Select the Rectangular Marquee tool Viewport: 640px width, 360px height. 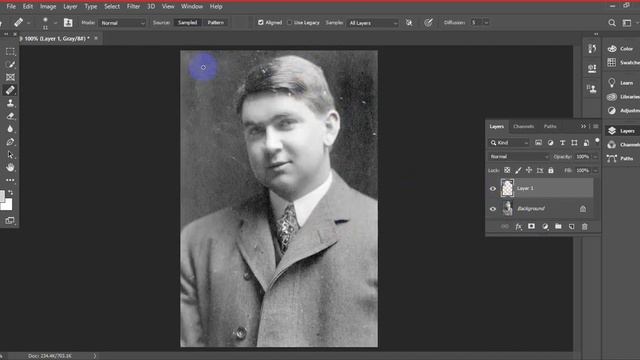[10, 51]
